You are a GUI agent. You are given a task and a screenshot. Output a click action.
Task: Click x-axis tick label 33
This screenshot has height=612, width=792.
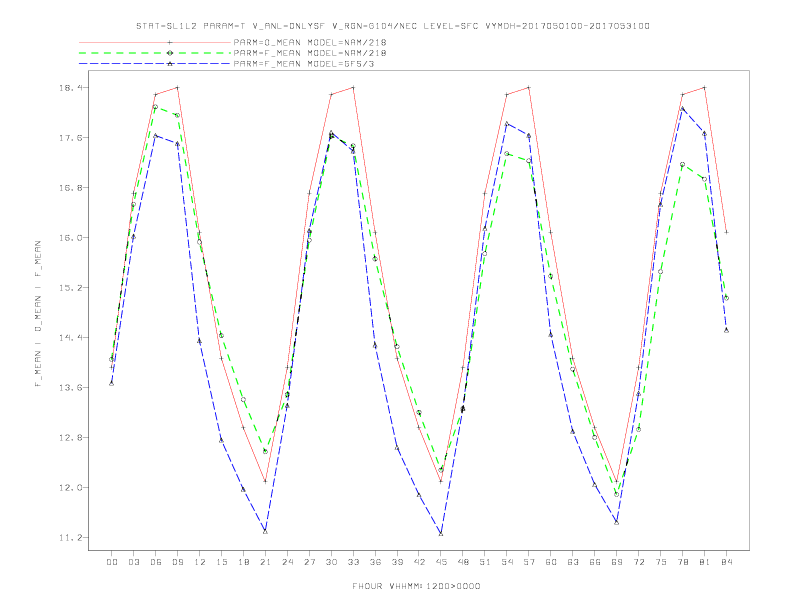click(x=353, y=562)
